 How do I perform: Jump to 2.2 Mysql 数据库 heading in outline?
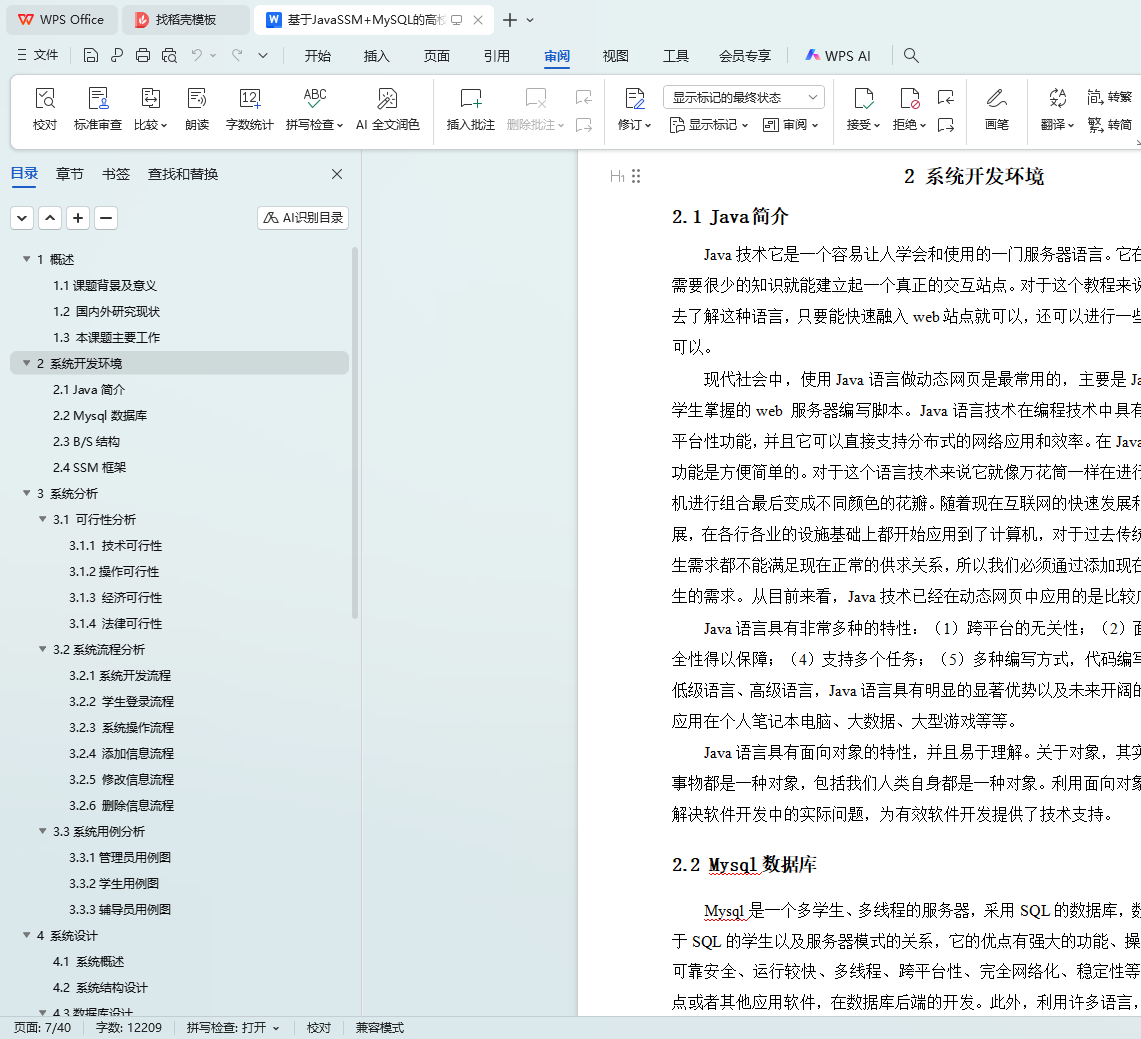(x=100, y=416)
